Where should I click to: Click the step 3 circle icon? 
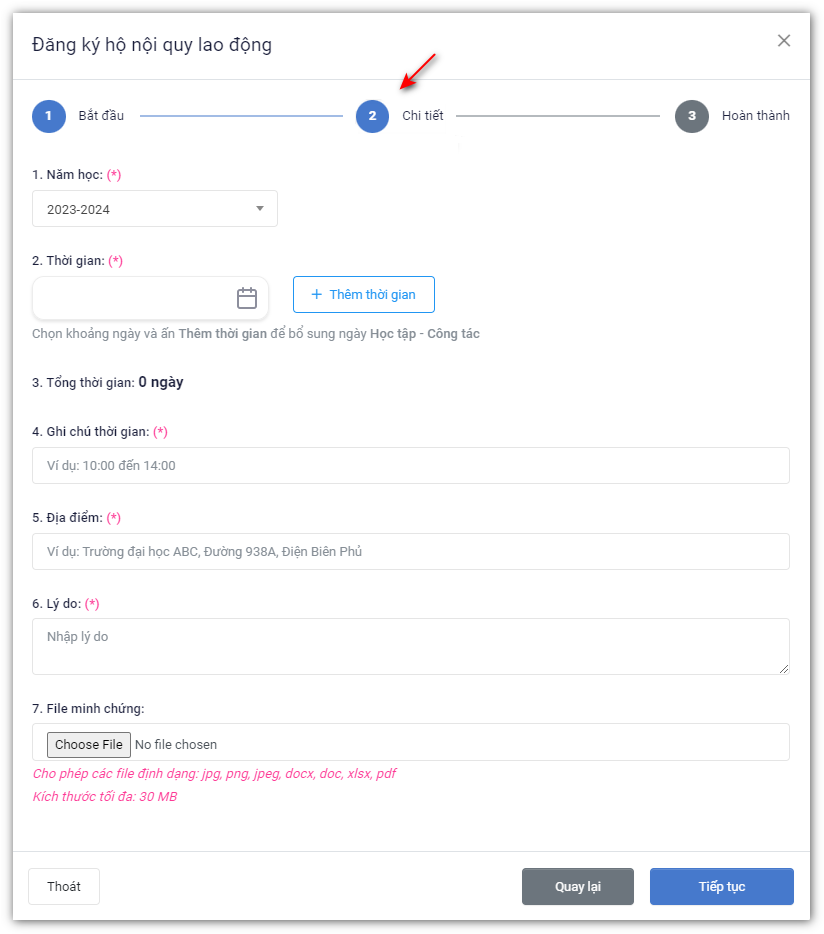pyautogui.click(x=691, y=116)
